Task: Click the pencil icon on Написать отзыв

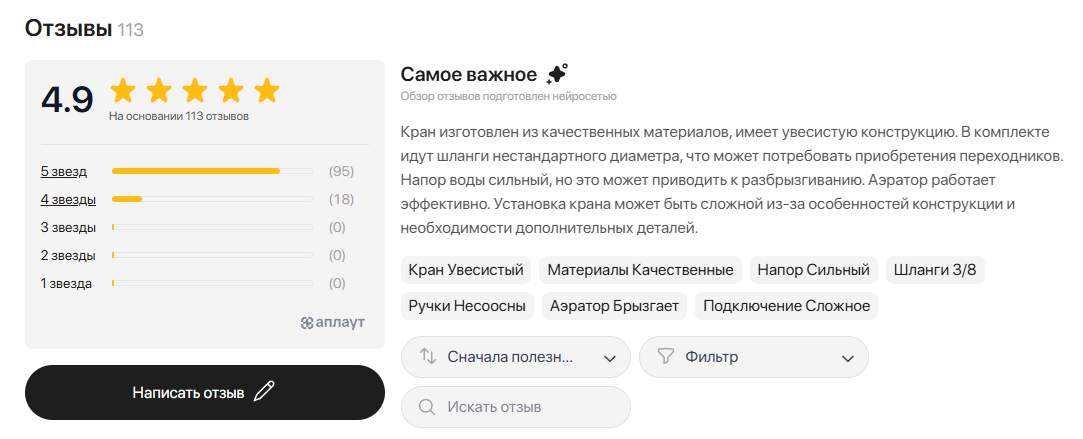Action: [264, 392]
